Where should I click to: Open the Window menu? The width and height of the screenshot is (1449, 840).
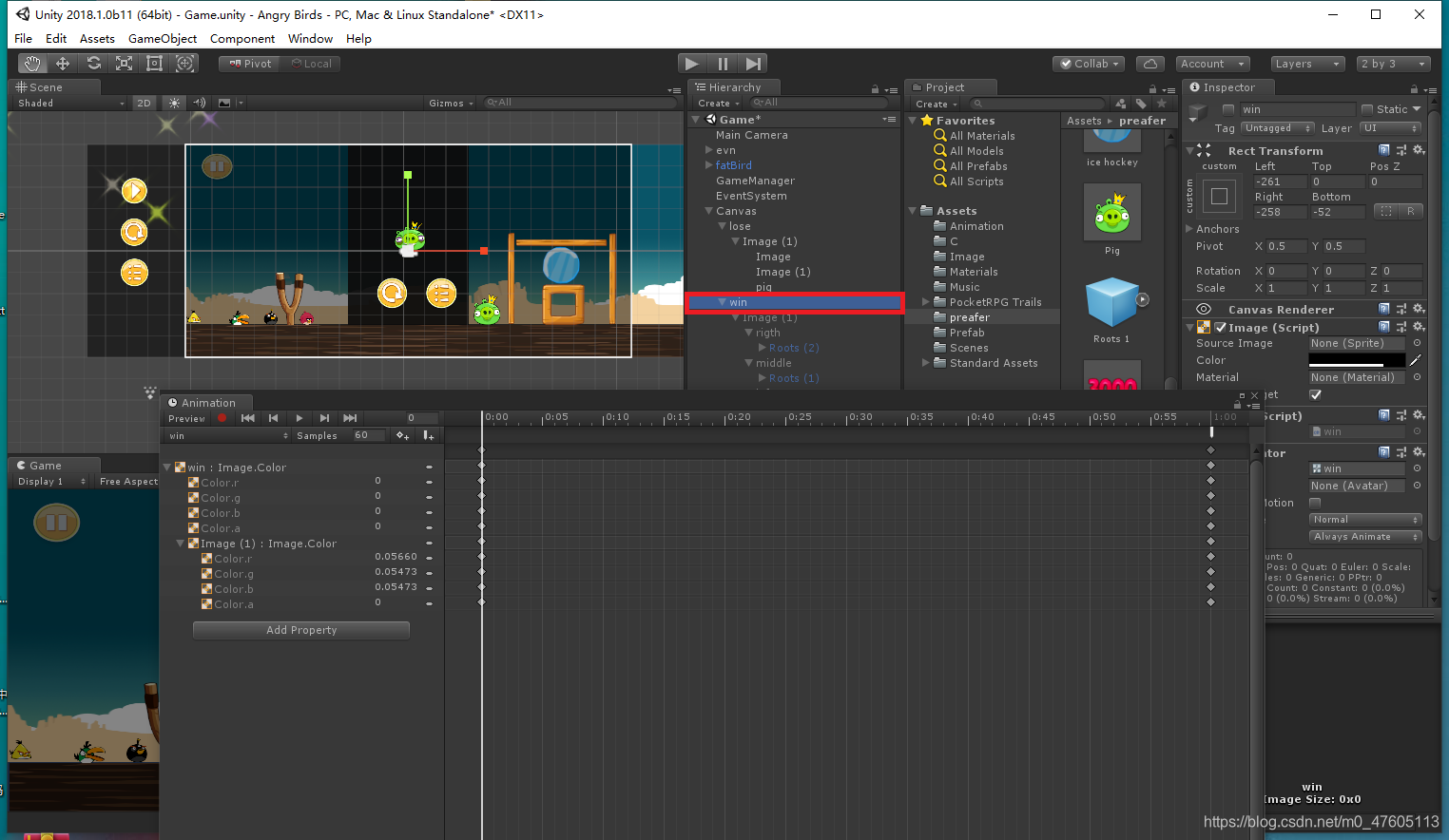(310, 39)
